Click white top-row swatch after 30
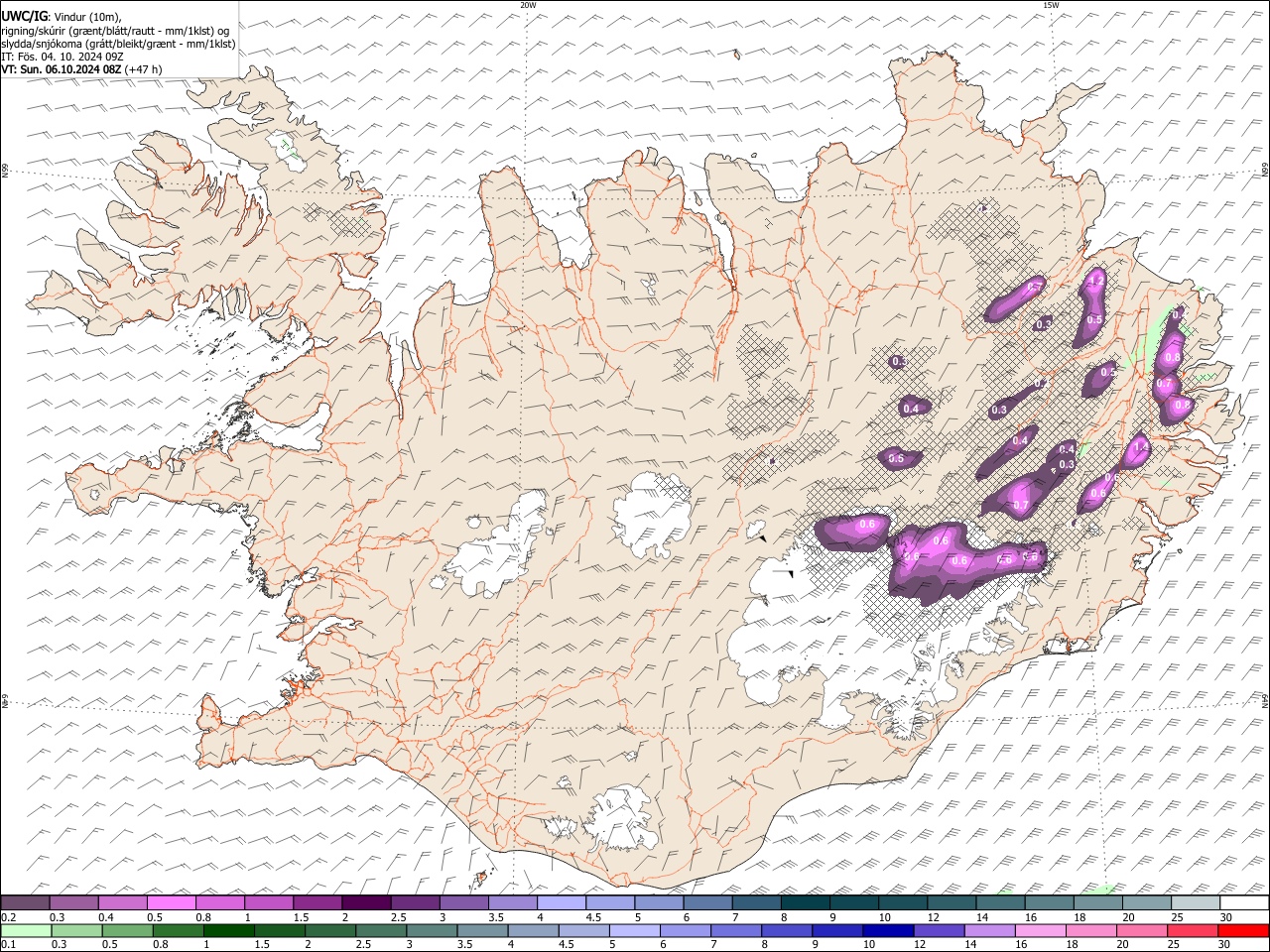This screenshot has width=1270, height=952. click(x=1243, y=902)
